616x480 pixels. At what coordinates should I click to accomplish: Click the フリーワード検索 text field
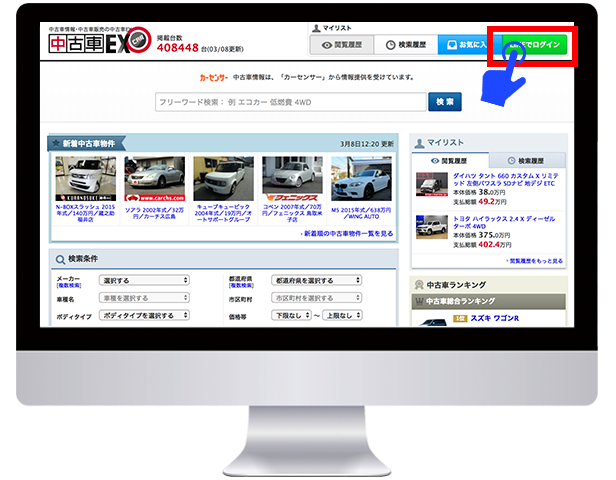pyautogui.click(x=290, y=102)
